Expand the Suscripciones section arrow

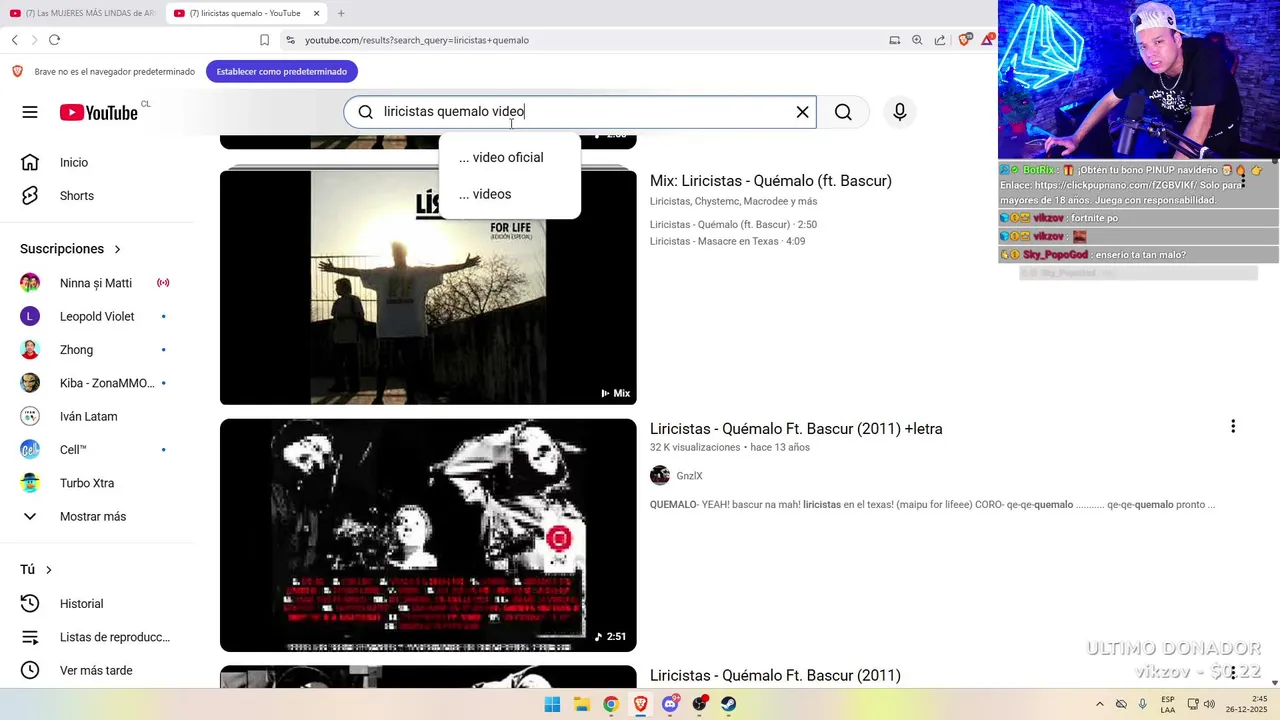(x=117, y=249)
